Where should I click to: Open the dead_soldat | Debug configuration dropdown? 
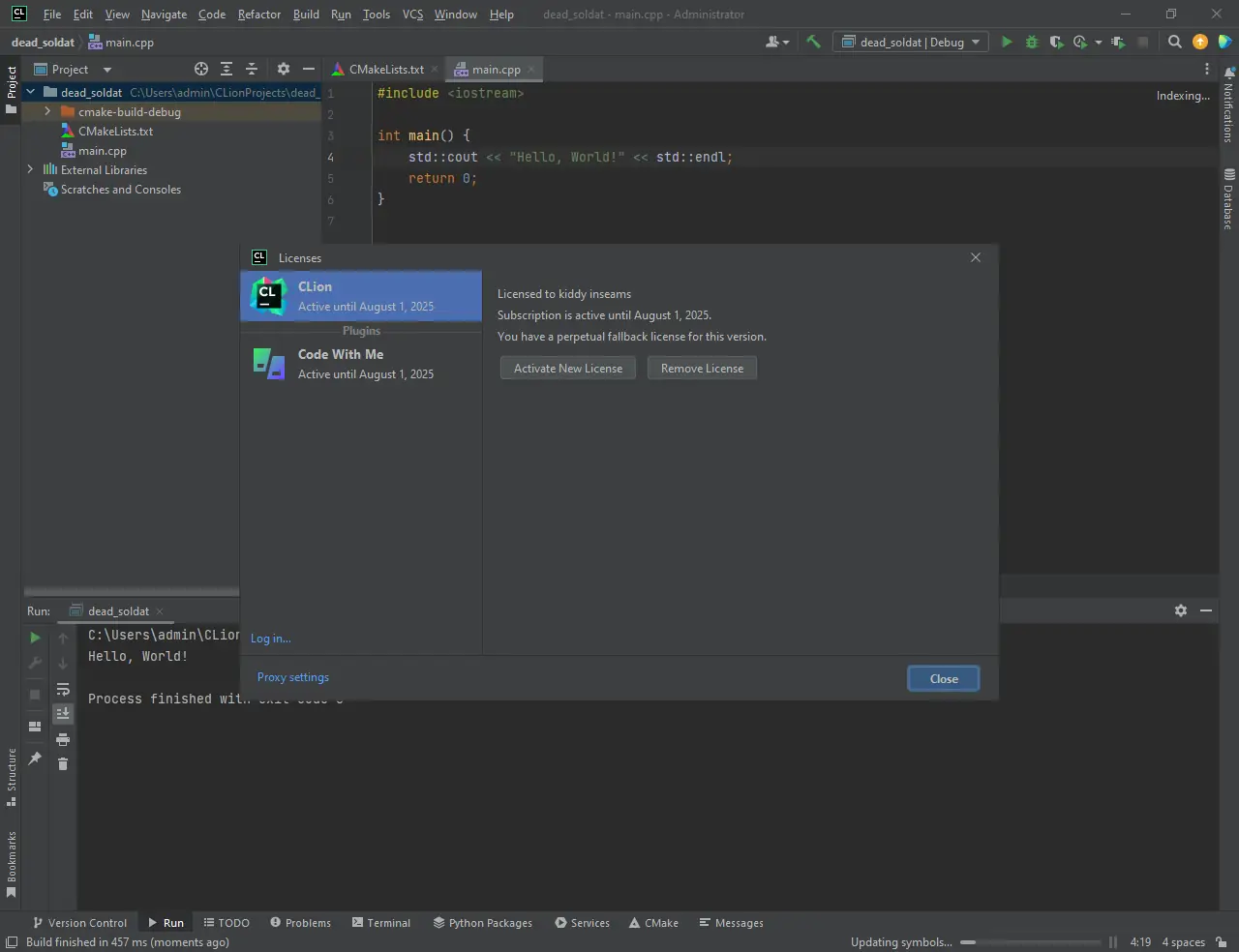[911, 42]
